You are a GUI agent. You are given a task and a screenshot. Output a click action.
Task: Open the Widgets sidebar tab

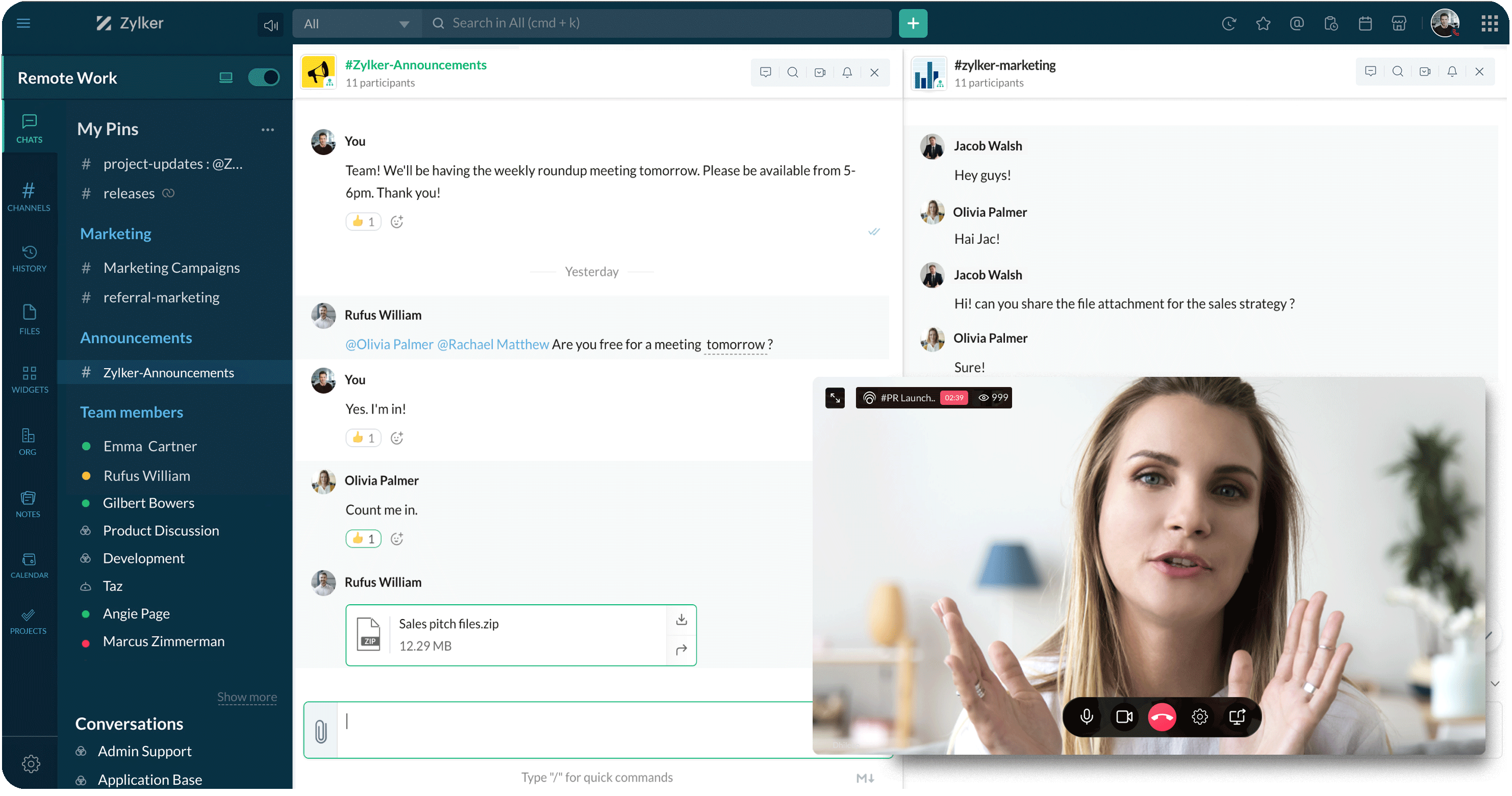click(30, 379)
